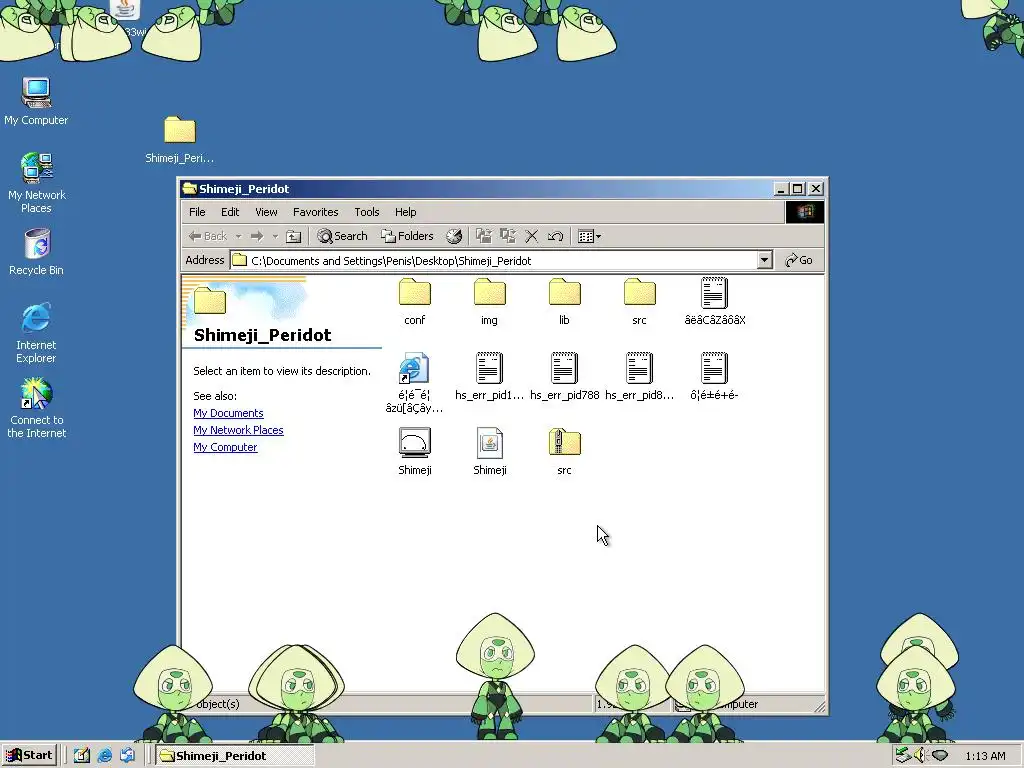This screenshot has width=1024, height=768.
Task: Click the Outlook Express quick launch icon
Action: [127, 756]
